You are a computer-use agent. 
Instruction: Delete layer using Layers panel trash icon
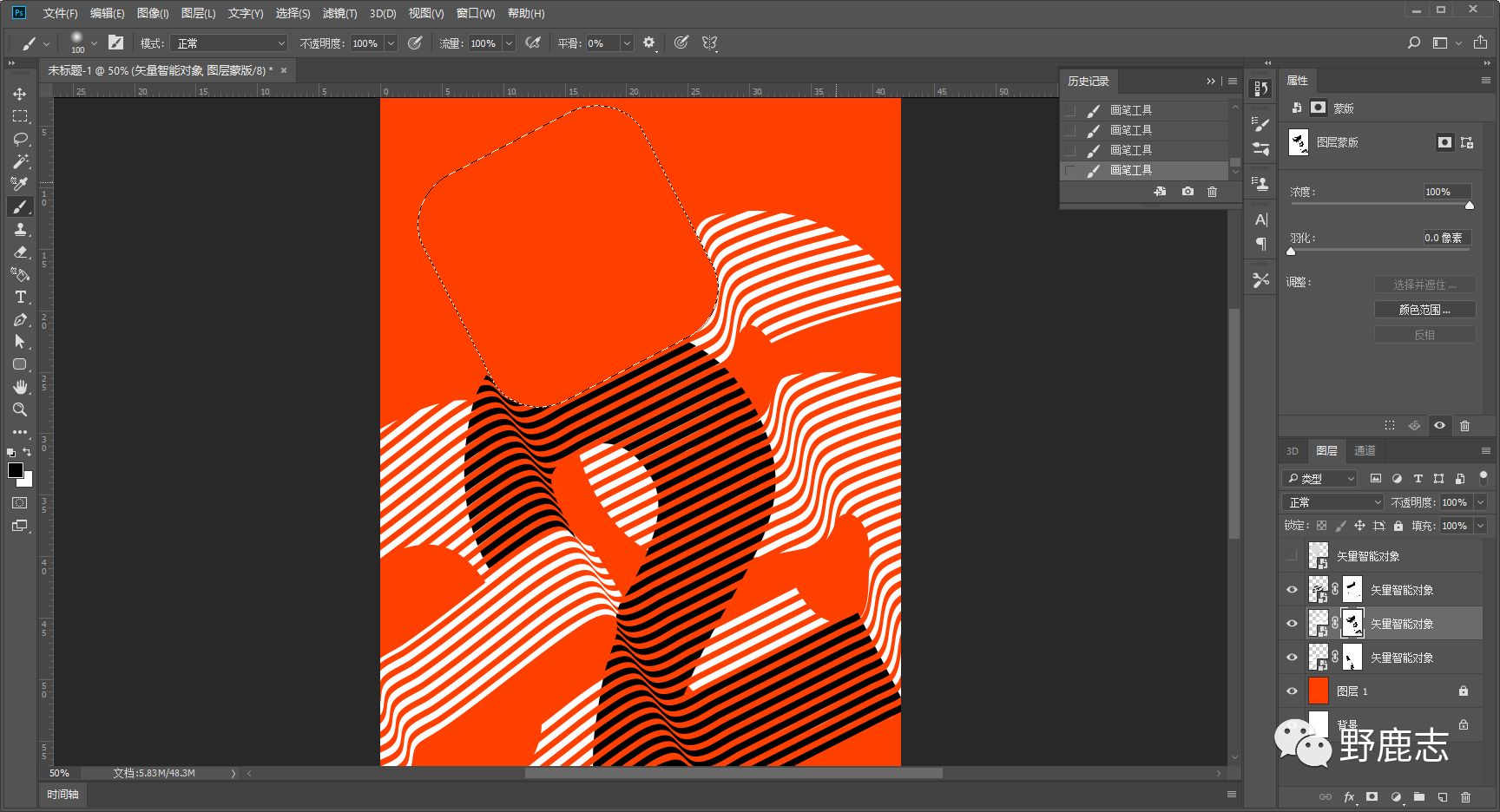click(1465, 796)
